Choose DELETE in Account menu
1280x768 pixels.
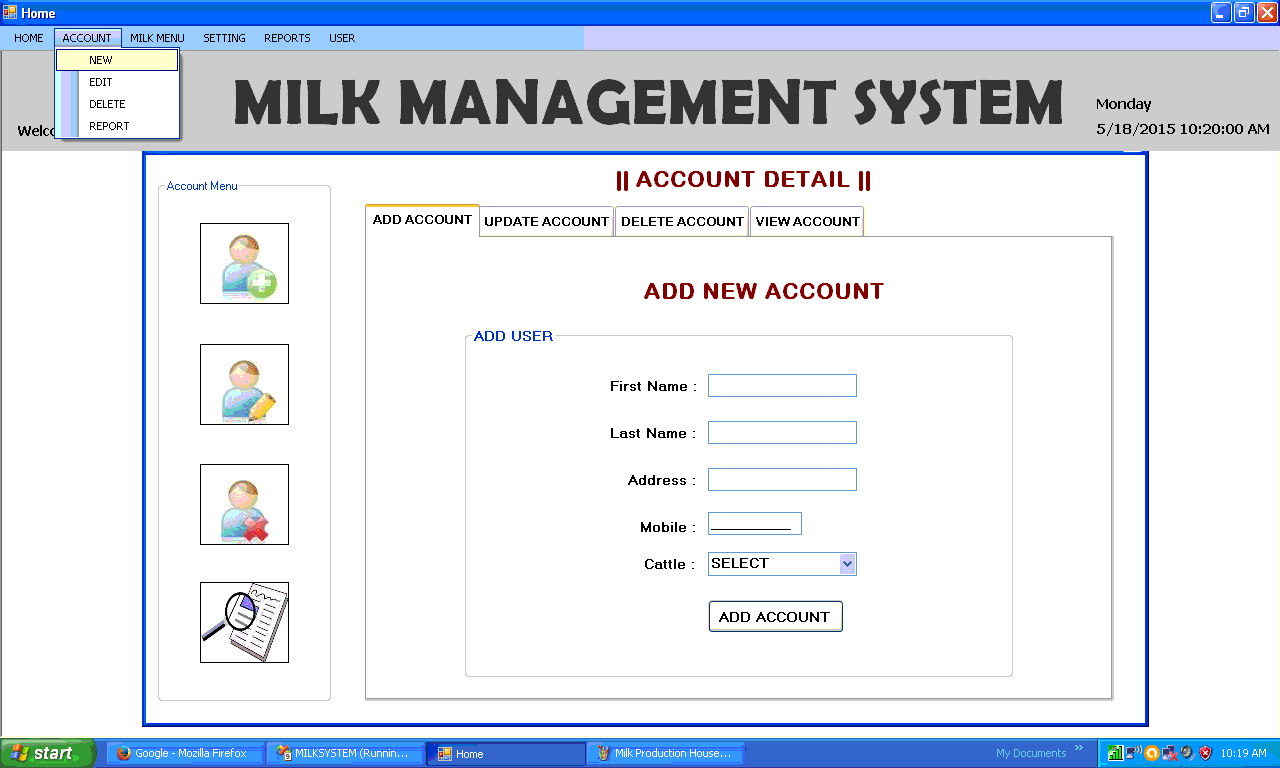[107, 104]
